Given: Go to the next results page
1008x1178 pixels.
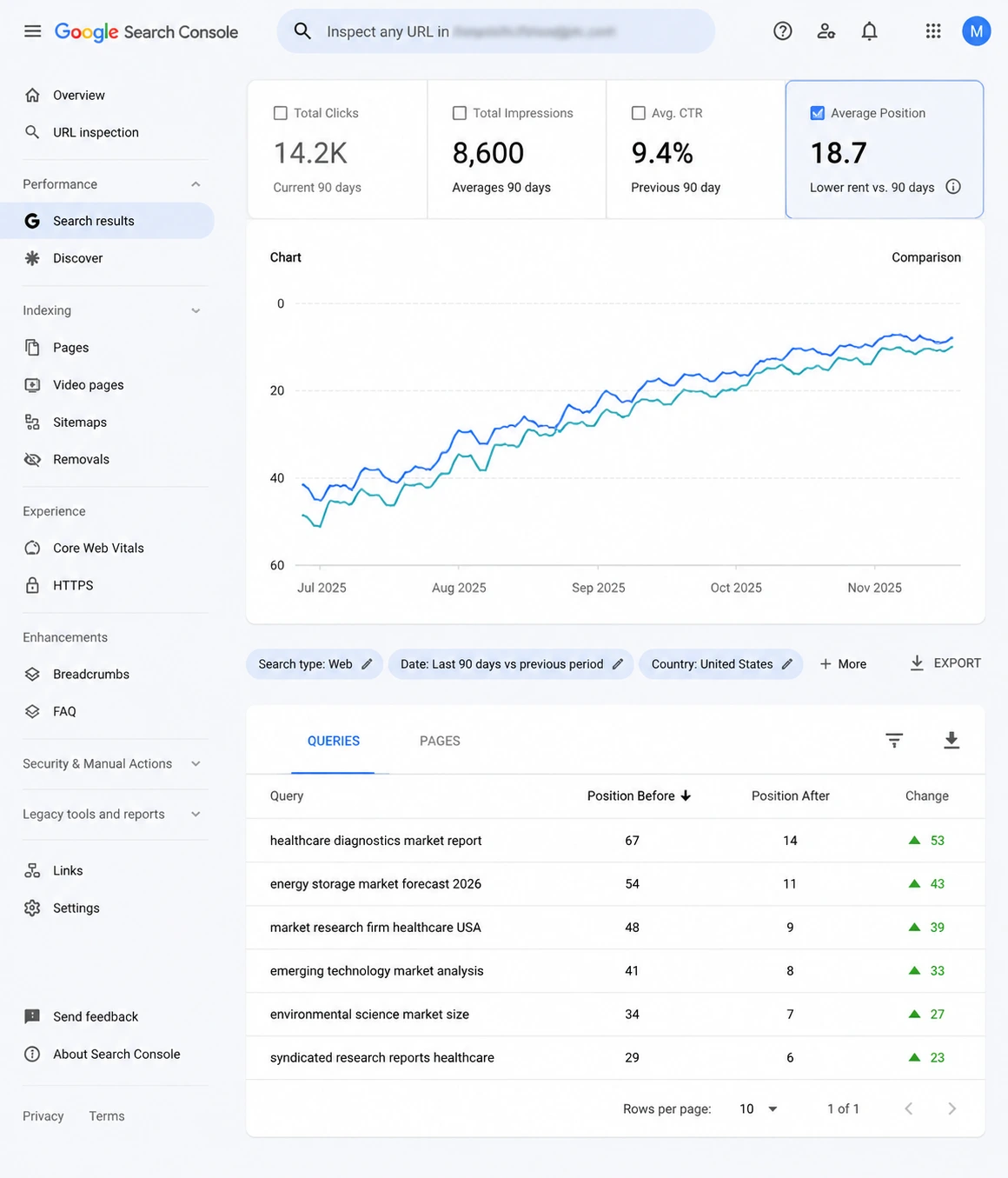Looking at the screenshot, I should [952, 1108].
